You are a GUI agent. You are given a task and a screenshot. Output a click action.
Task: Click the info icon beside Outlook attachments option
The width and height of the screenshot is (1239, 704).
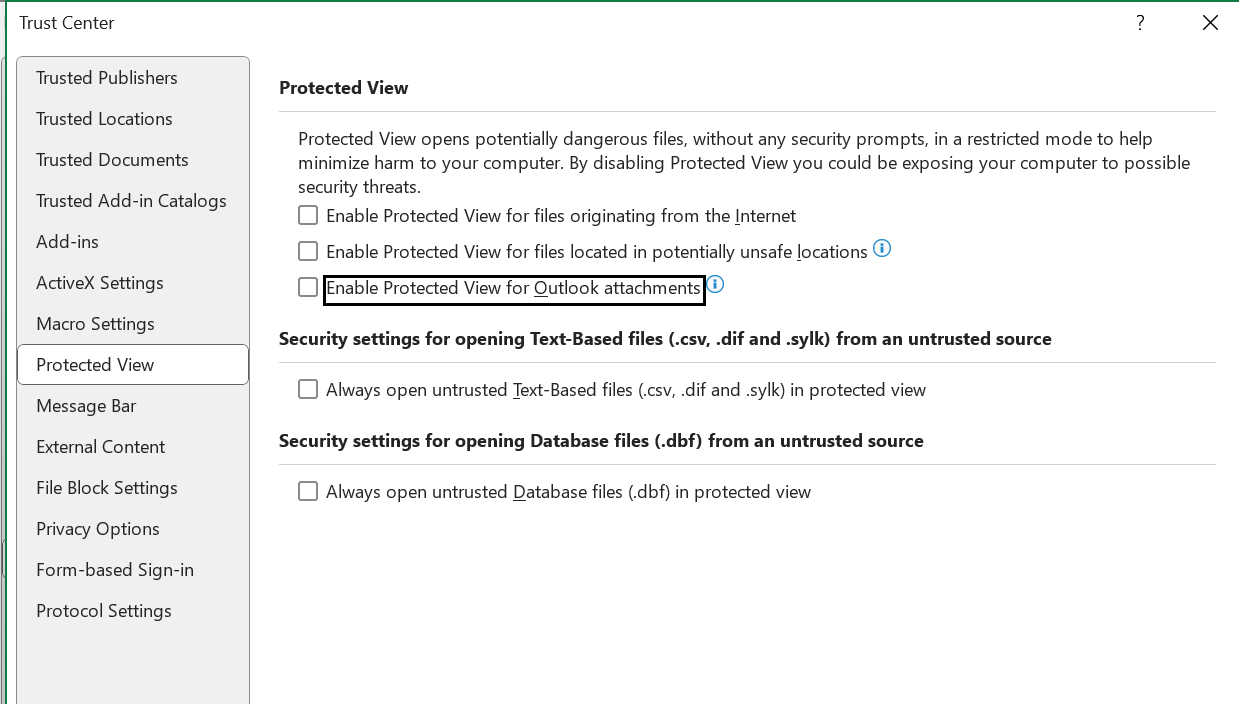click(x=716, y=285)
